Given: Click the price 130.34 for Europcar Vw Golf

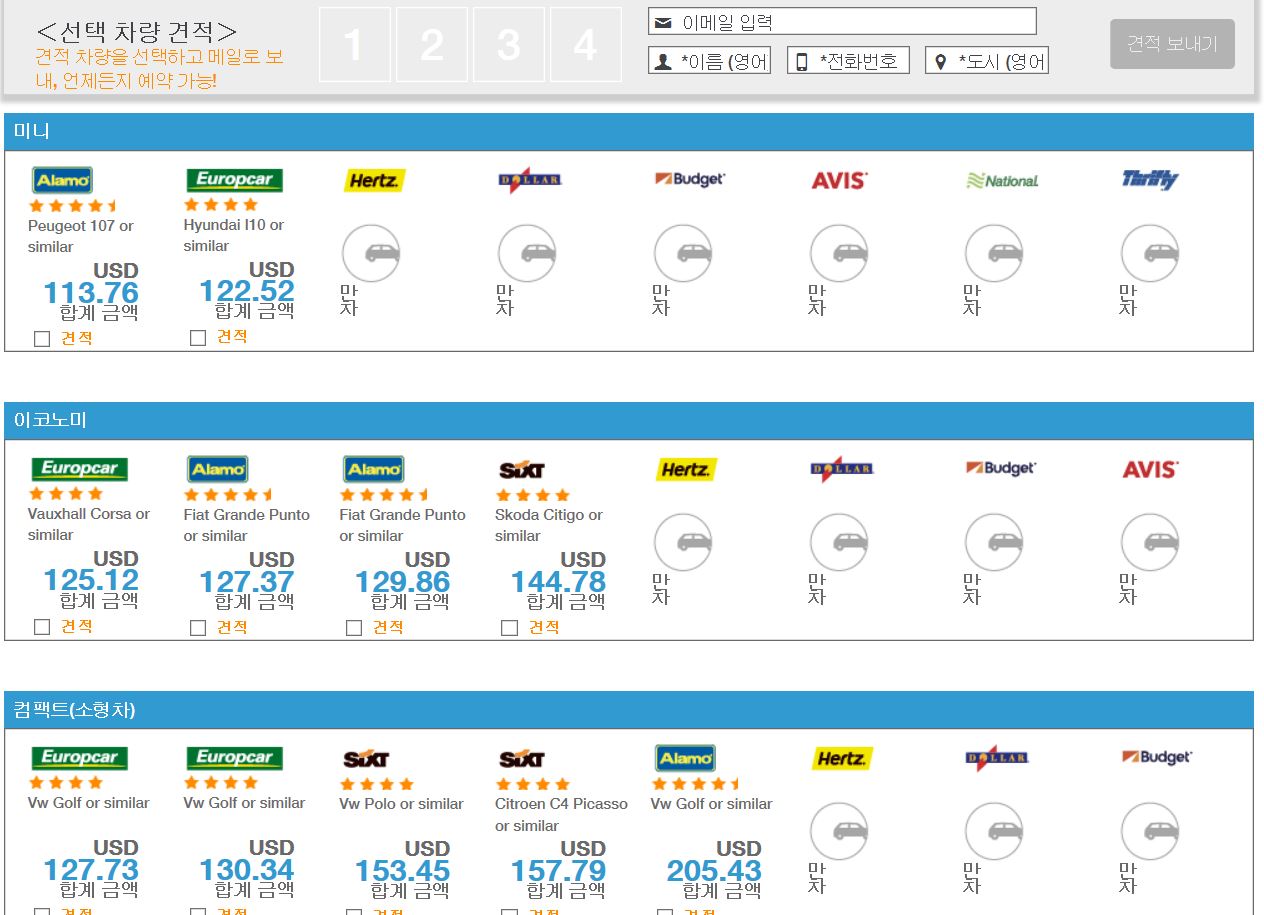Looking at the screenshot, I should pos(247,870).
